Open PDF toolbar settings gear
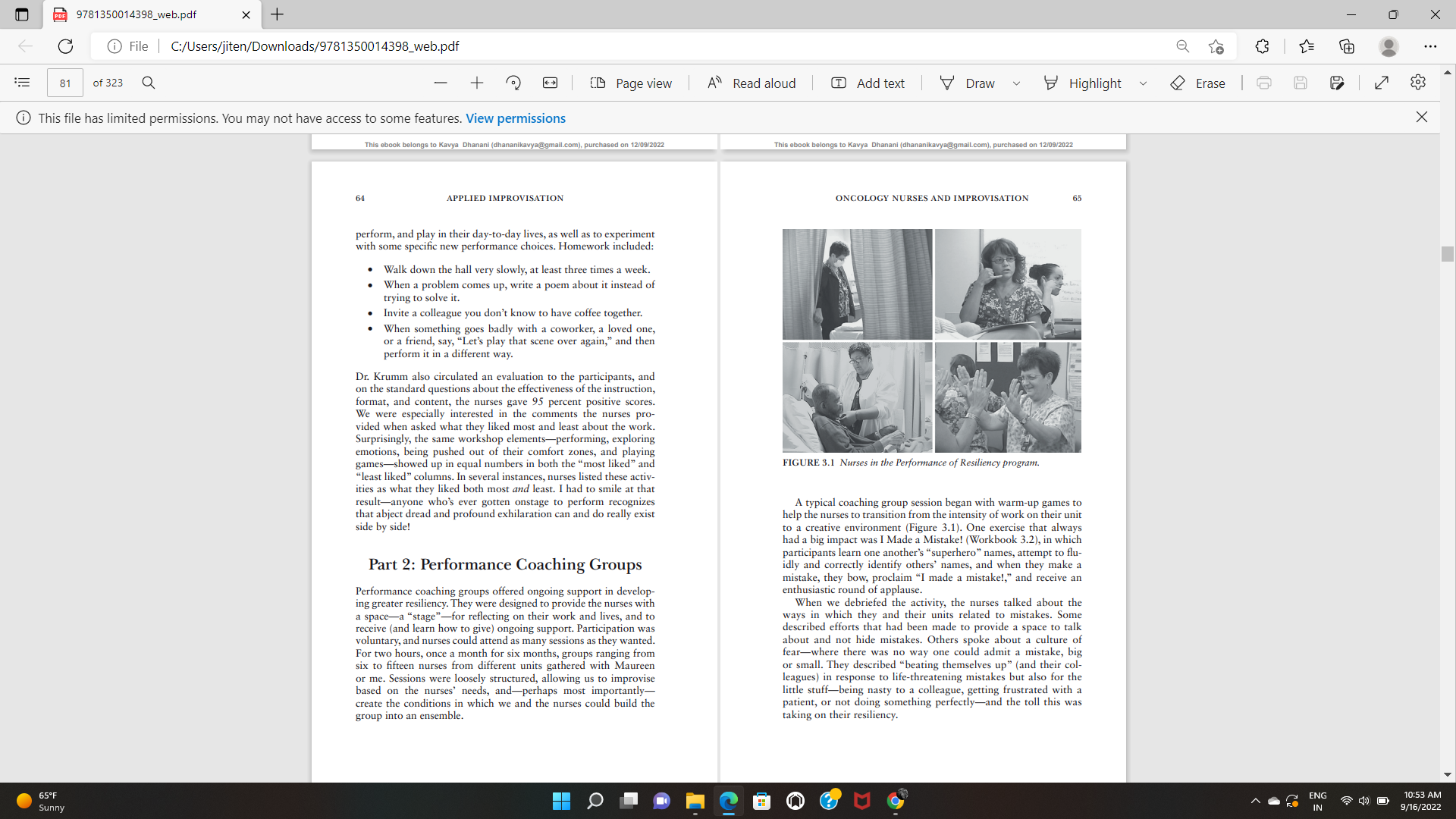This screenshot has height=819, width=1456. (1418, 82)
